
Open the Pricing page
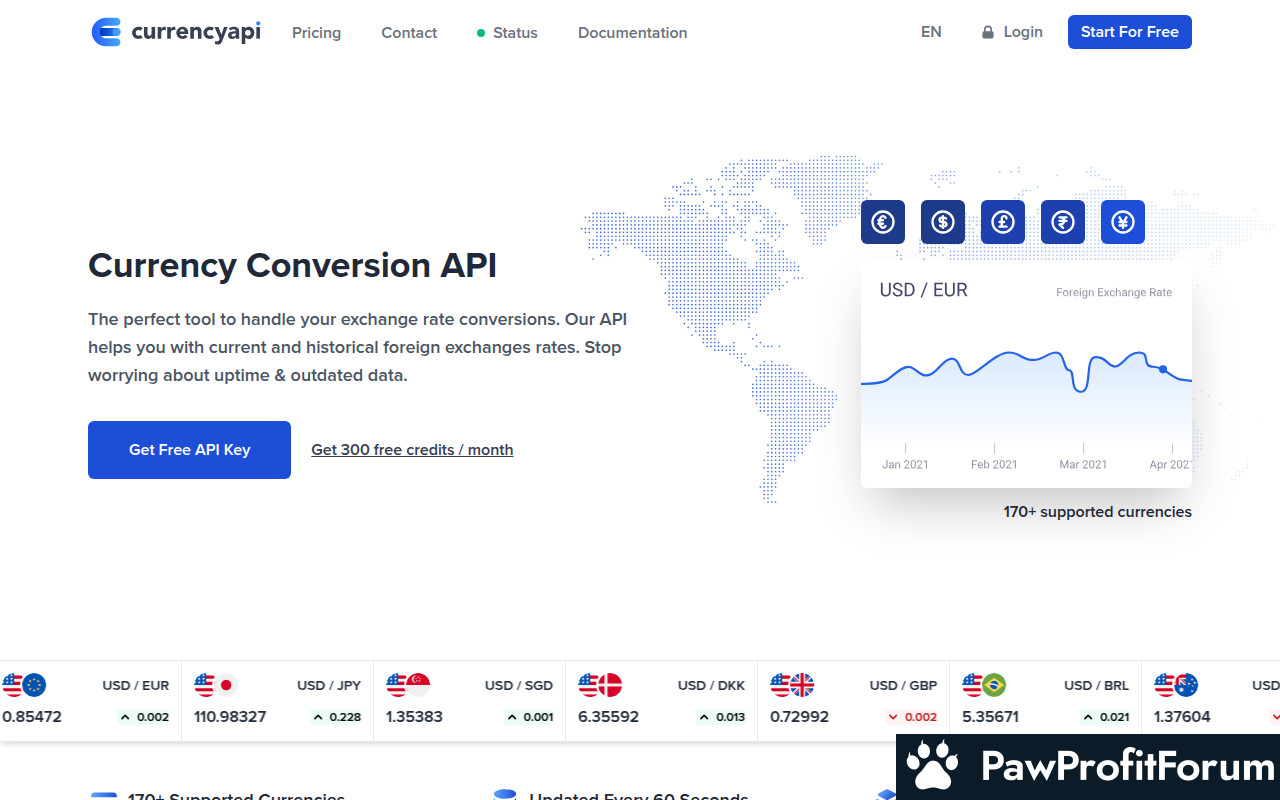coord(316,33)
